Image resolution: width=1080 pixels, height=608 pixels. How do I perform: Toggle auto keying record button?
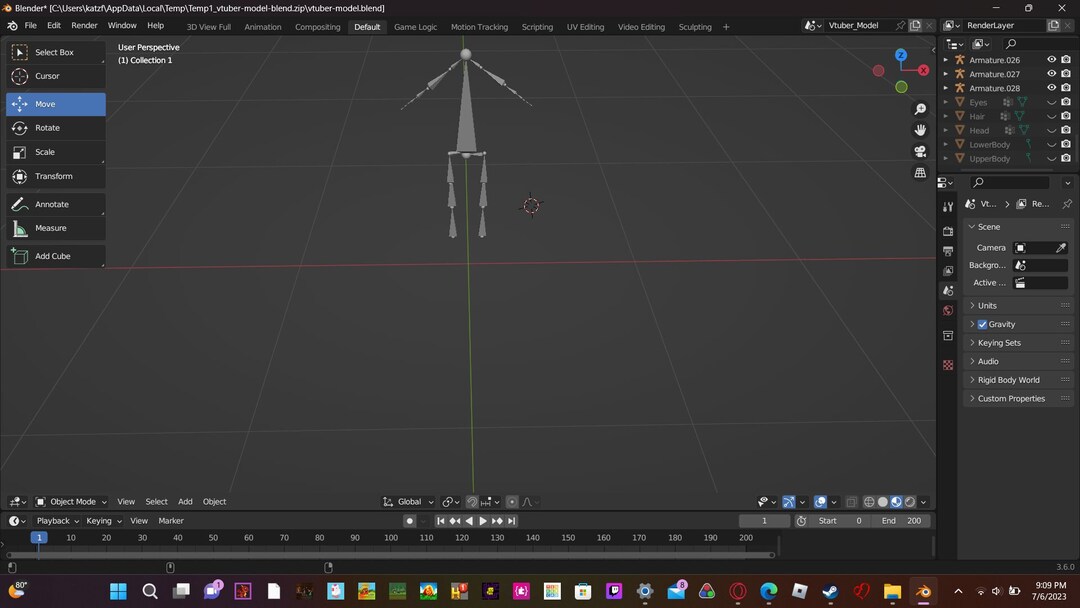tap(409, 521)
